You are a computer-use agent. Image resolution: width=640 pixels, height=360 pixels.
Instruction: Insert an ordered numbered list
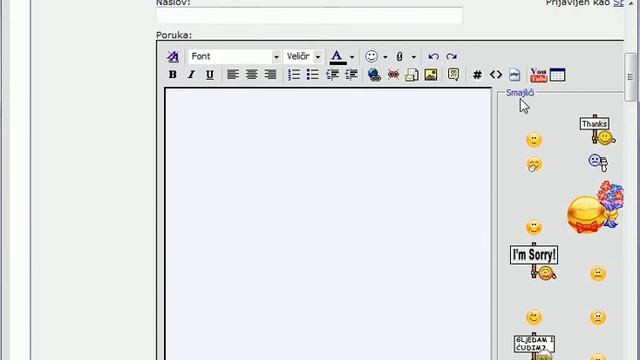click(294, 75)
